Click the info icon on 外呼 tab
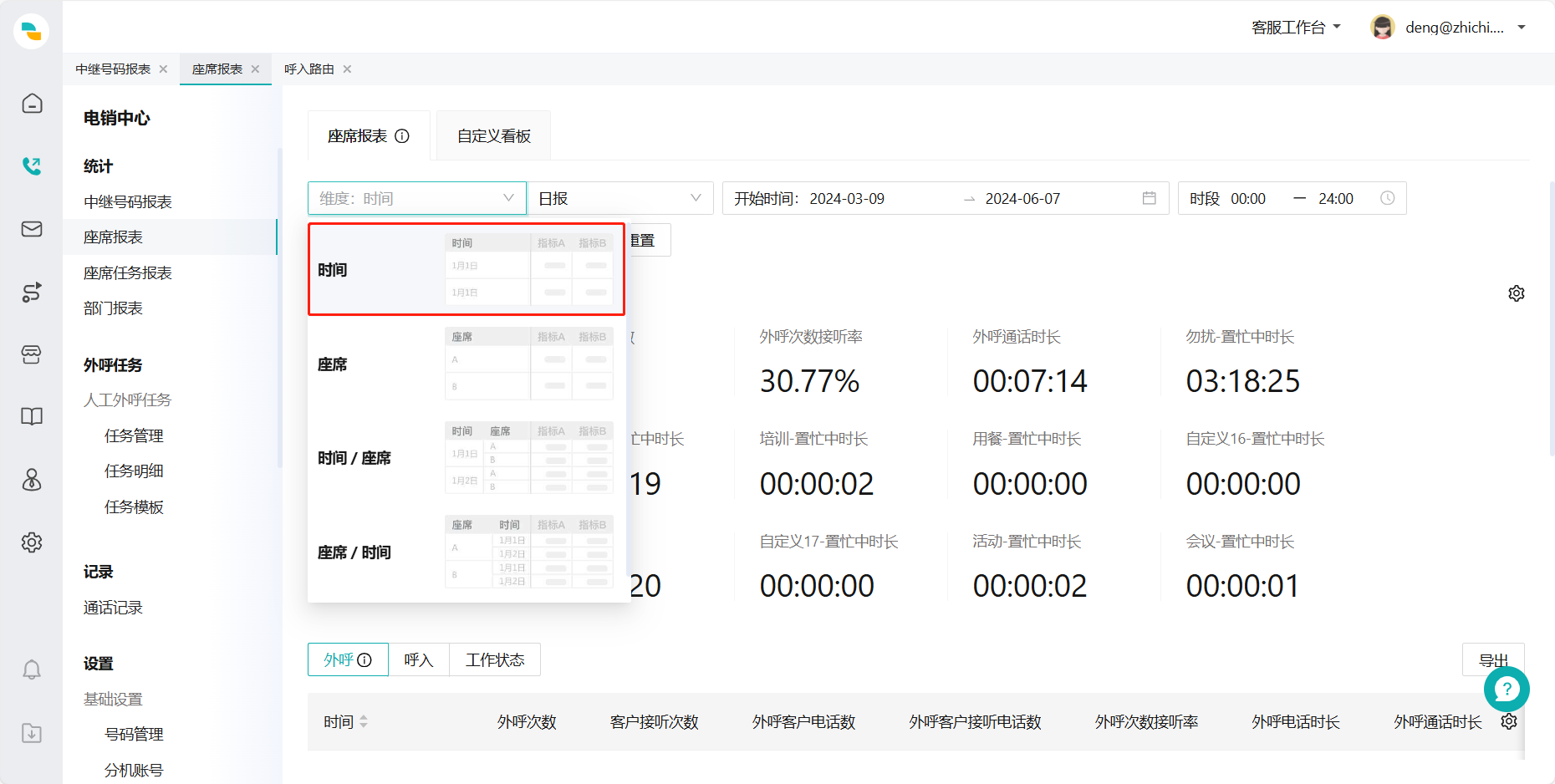1555x784 pixels. (x=365, y=659)
